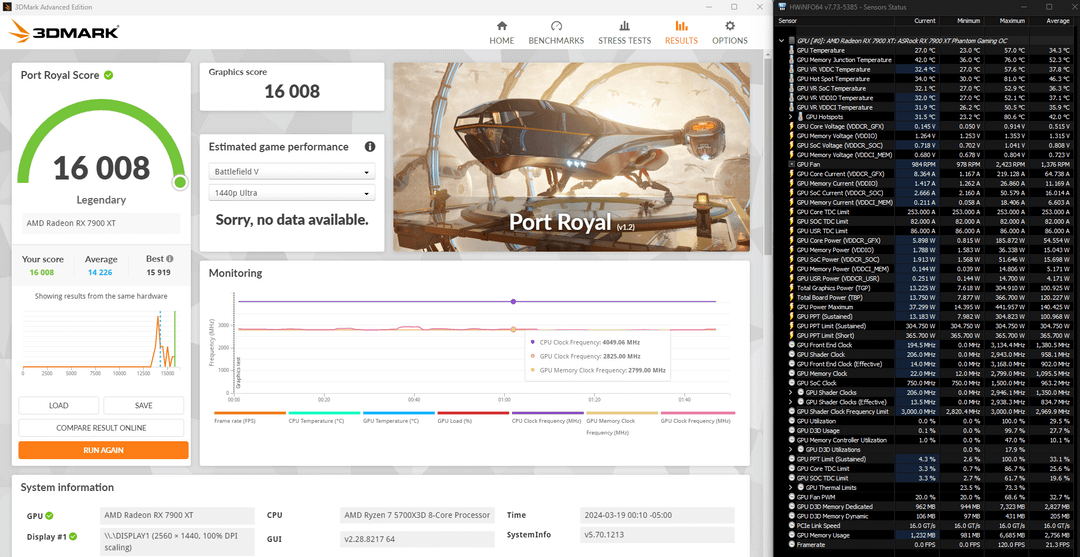Viewport: 1080px width, 557px height.
Task: Click the icon beside GPU Utilization
Action: 791,420
